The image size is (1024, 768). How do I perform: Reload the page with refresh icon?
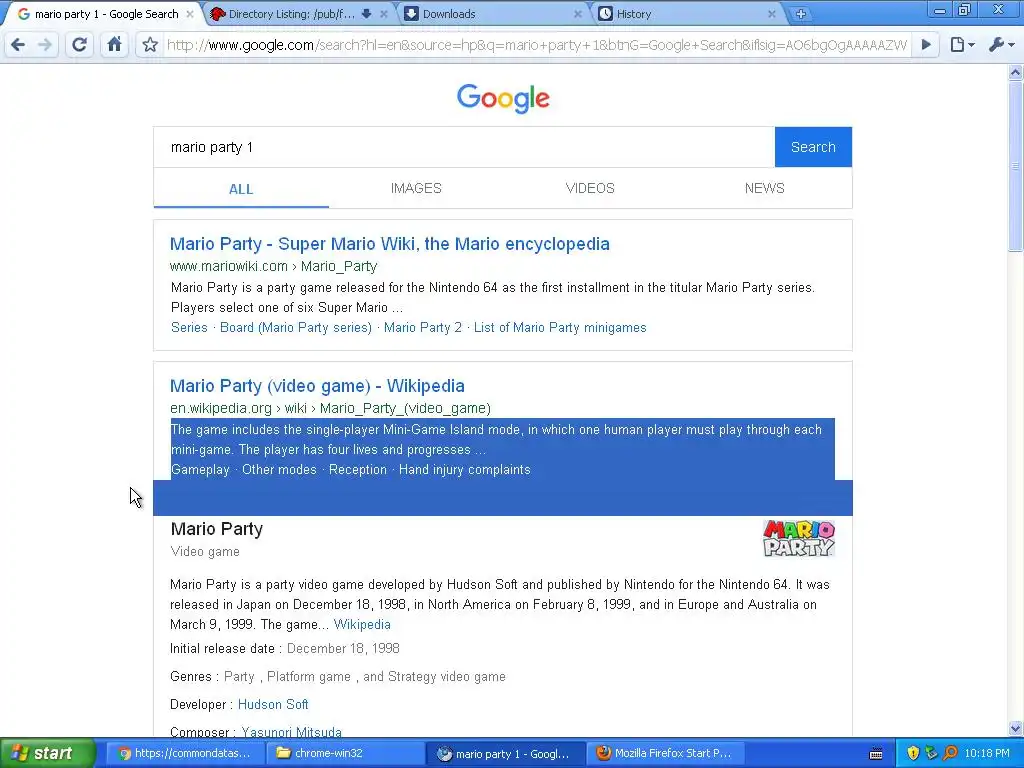point(80,44)
